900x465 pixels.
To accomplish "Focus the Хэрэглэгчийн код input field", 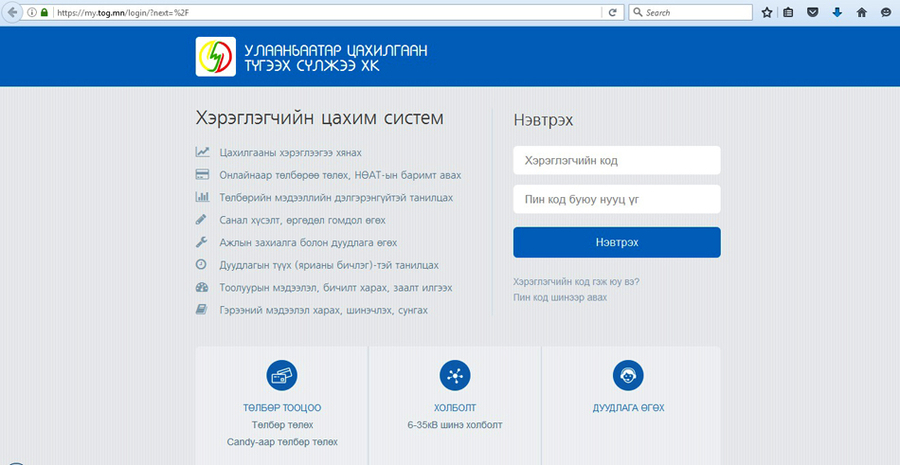I will 616,160.
